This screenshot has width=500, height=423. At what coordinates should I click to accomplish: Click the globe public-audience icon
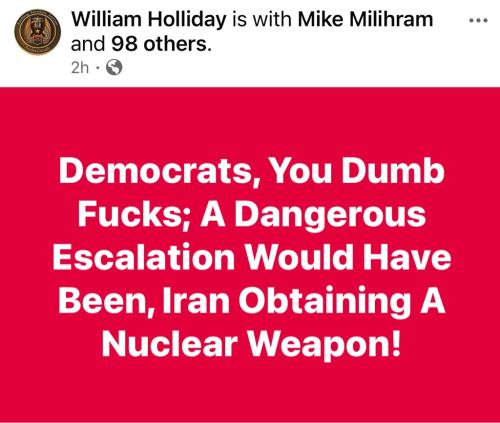coord(114,68)
